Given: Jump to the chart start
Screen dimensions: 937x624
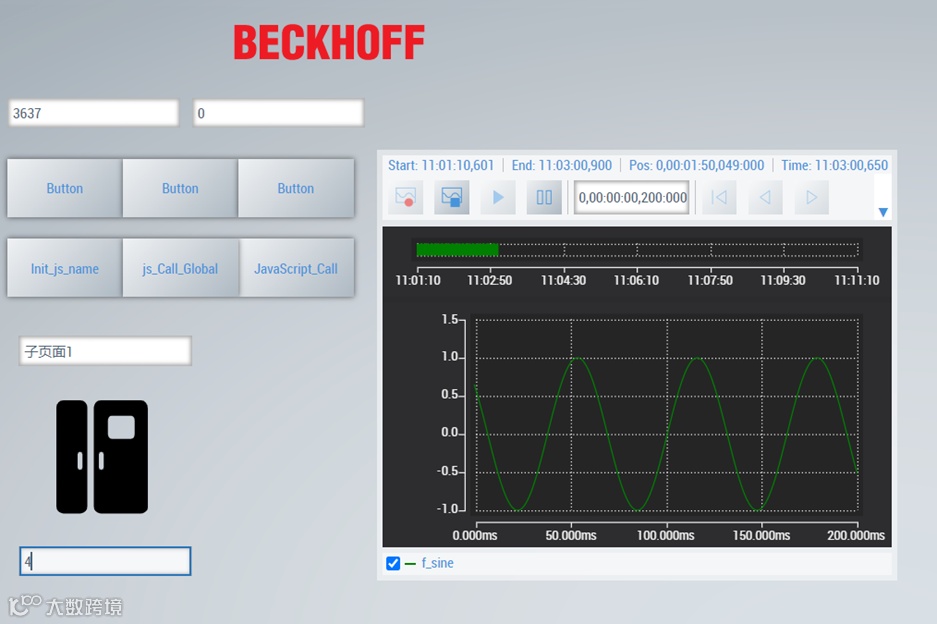Looking at the screenshot, I should click(719, 197).
